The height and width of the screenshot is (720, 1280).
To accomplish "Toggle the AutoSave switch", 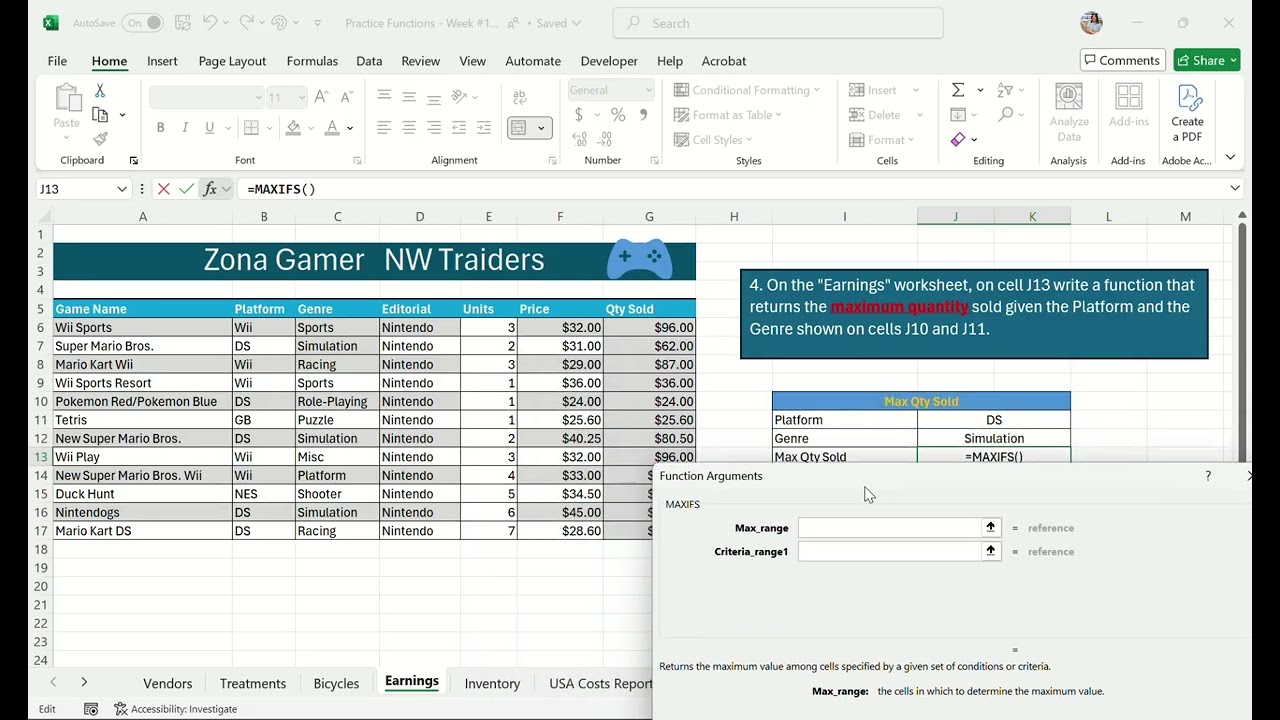I will [142, 23].
